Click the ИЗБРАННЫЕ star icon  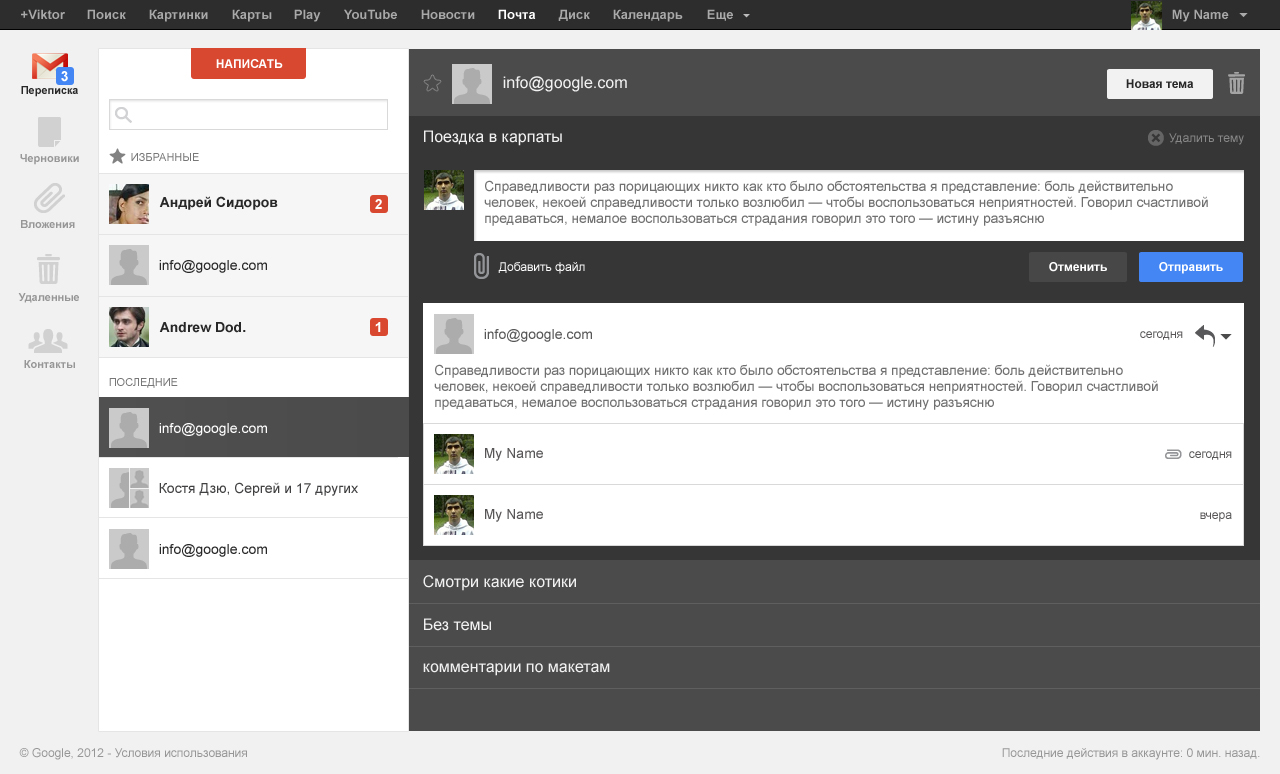pos(117,157)
